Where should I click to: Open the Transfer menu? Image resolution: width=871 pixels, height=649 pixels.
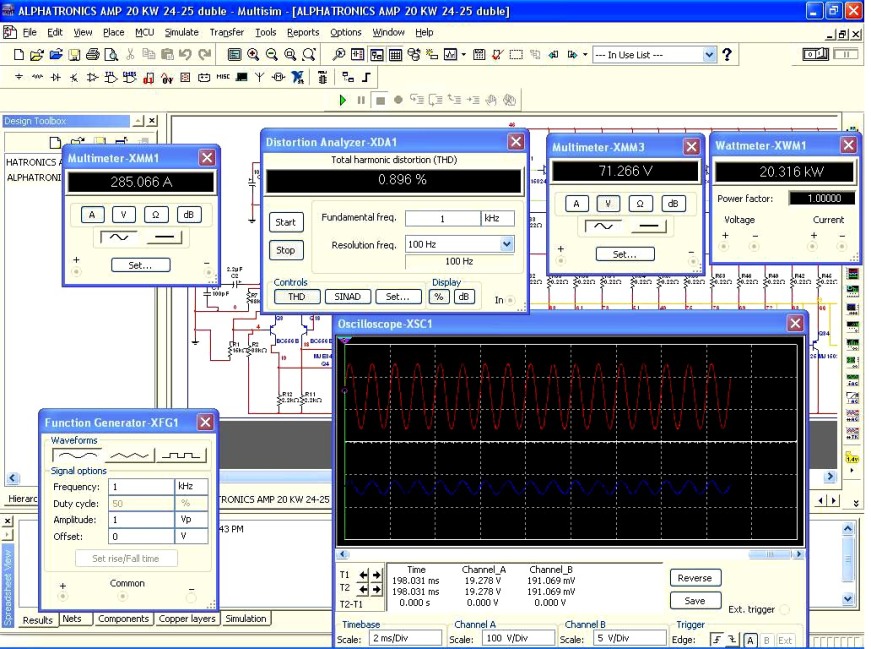pyautogui.click(x=227, y=32)
